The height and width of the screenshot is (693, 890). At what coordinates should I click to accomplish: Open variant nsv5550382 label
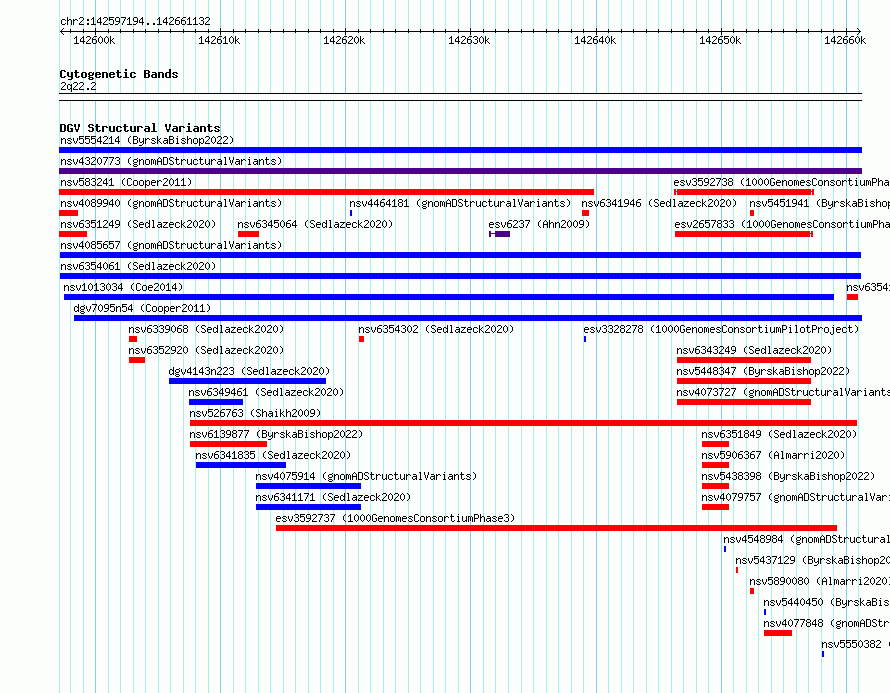click(855, 644)
